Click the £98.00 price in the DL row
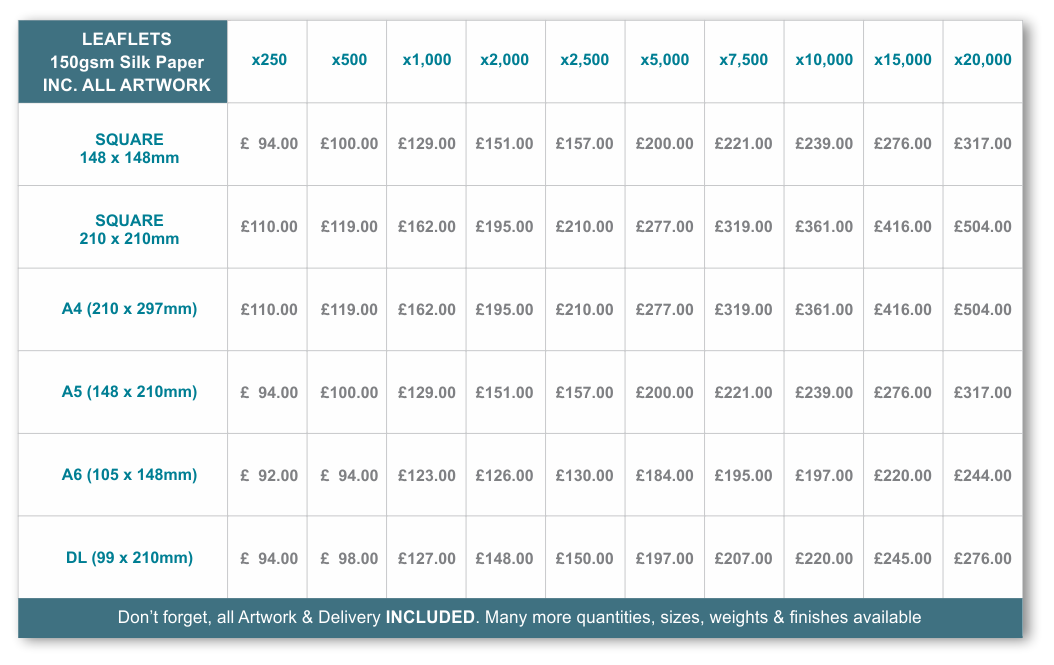 pyautogui.click(x=349, y=558)
